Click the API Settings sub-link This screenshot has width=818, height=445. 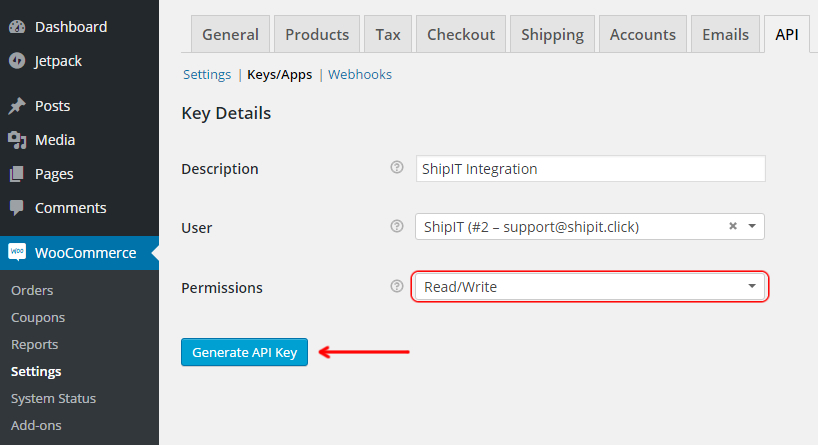pos(207,75)
